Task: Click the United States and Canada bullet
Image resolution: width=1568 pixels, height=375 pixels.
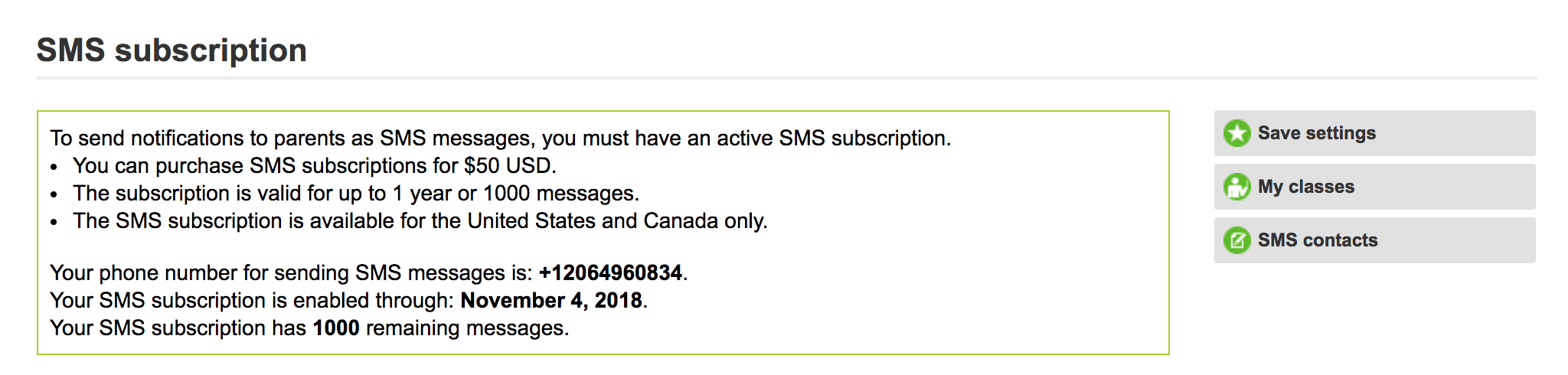Action: 420,221
